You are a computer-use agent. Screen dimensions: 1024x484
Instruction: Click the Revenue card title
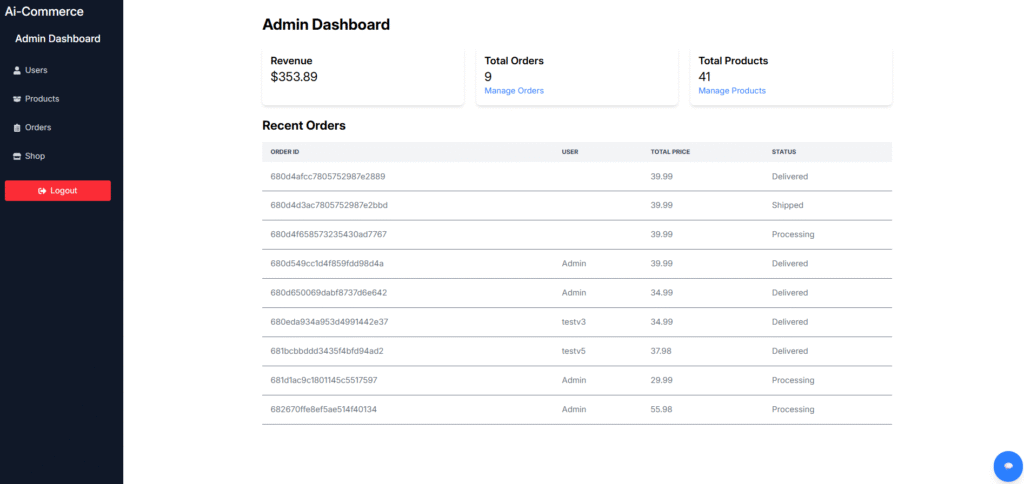pyautogui.click(x=291, y=61)
